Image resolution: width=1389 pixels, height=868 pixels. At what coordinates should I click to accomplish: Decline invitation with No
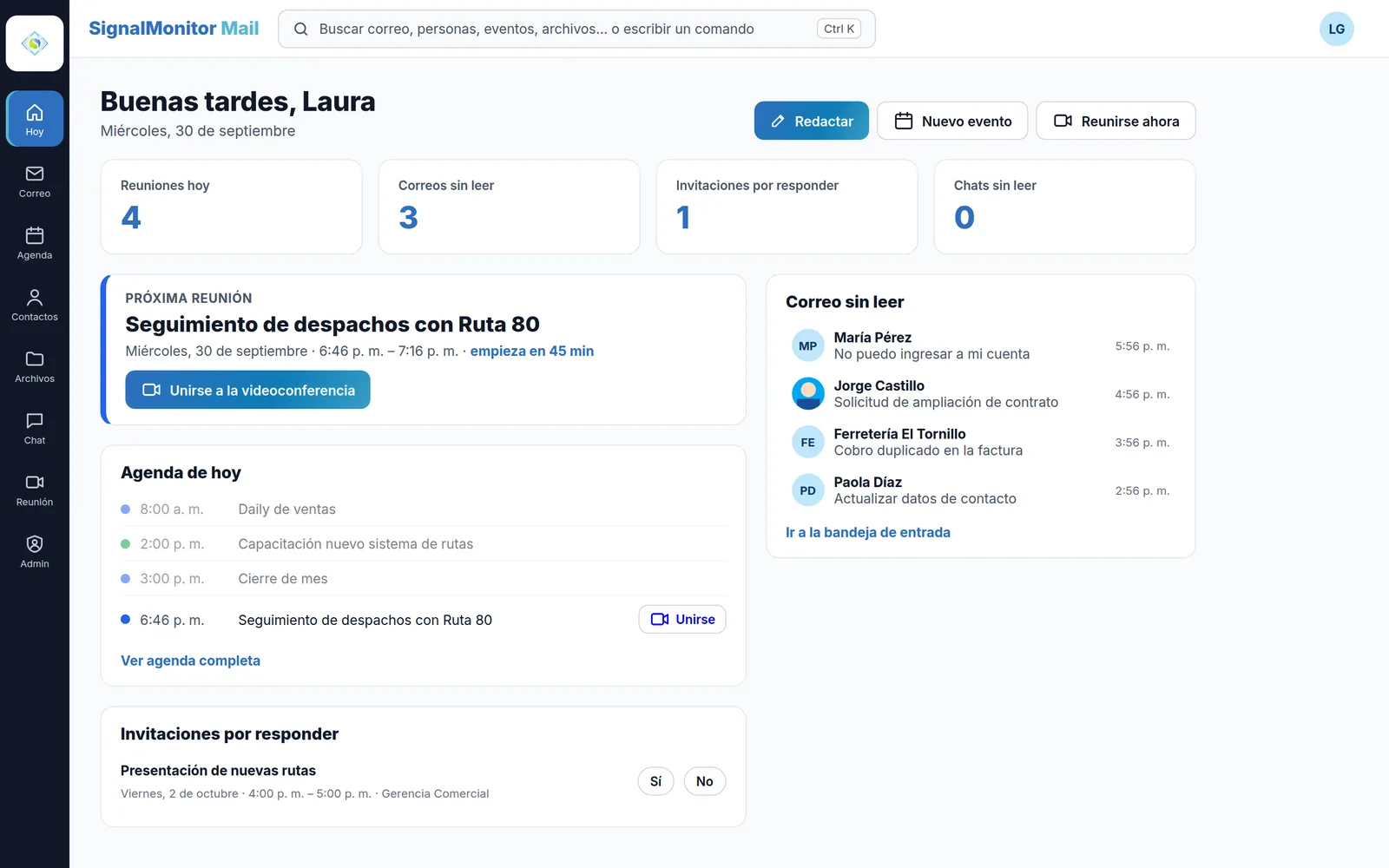(x=705, y=781)
